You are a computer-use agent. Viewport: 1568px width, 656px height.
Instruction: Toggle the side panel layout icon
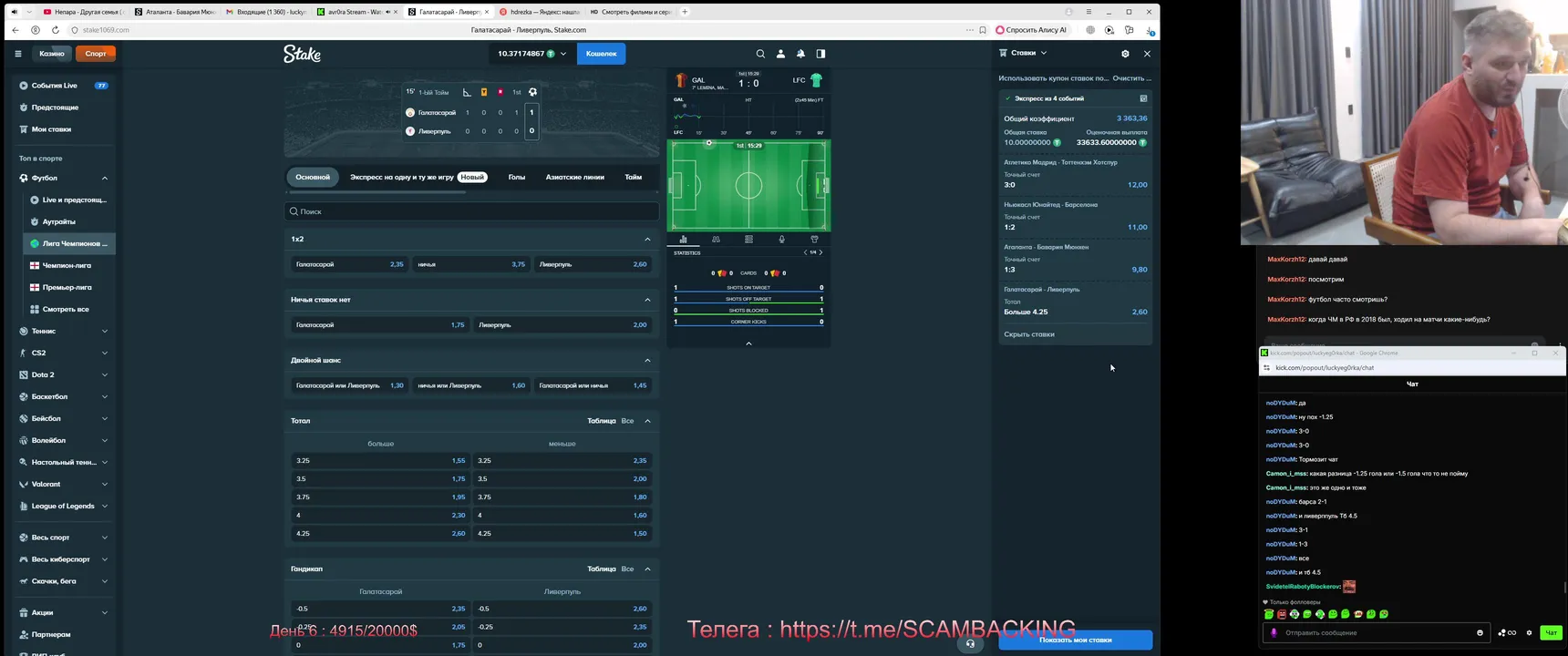tap(820, 54)
